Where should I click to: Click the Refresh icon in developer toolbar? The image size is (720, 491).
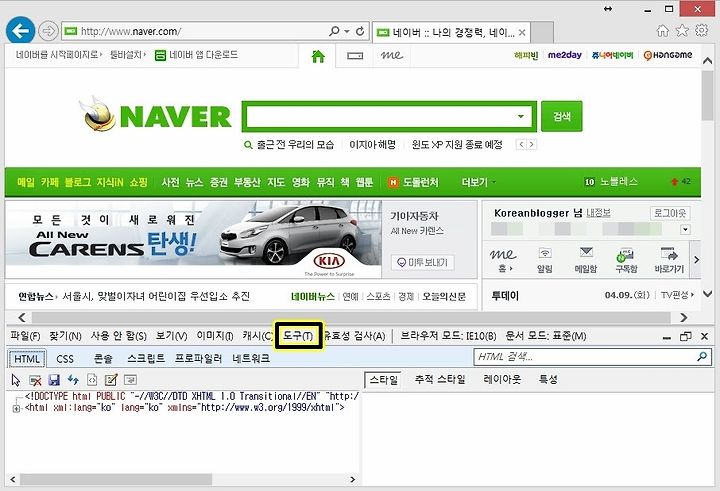[73, 380]
